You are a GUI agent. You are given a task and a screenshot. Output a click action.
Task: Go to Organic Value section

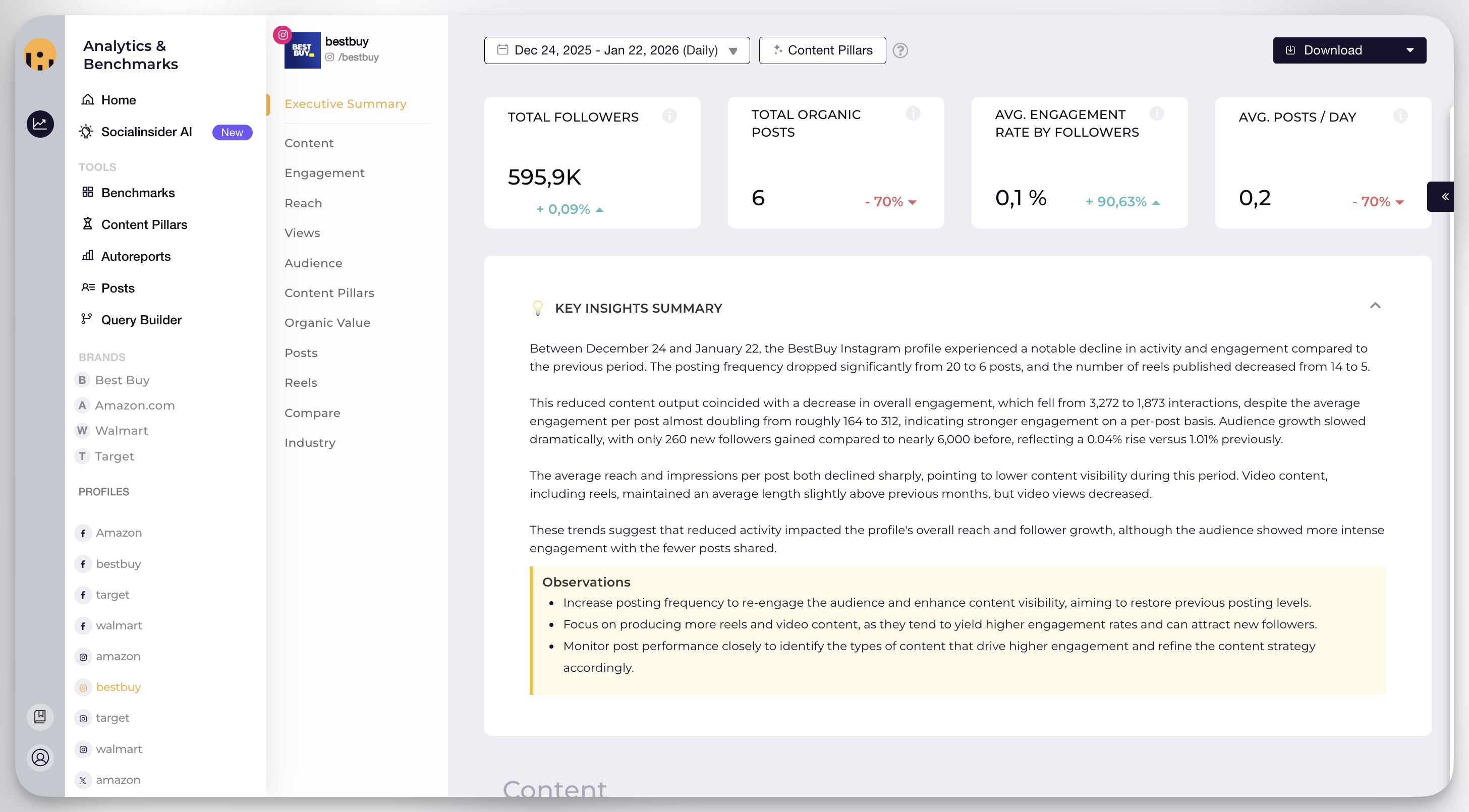[x=327, y=323]
